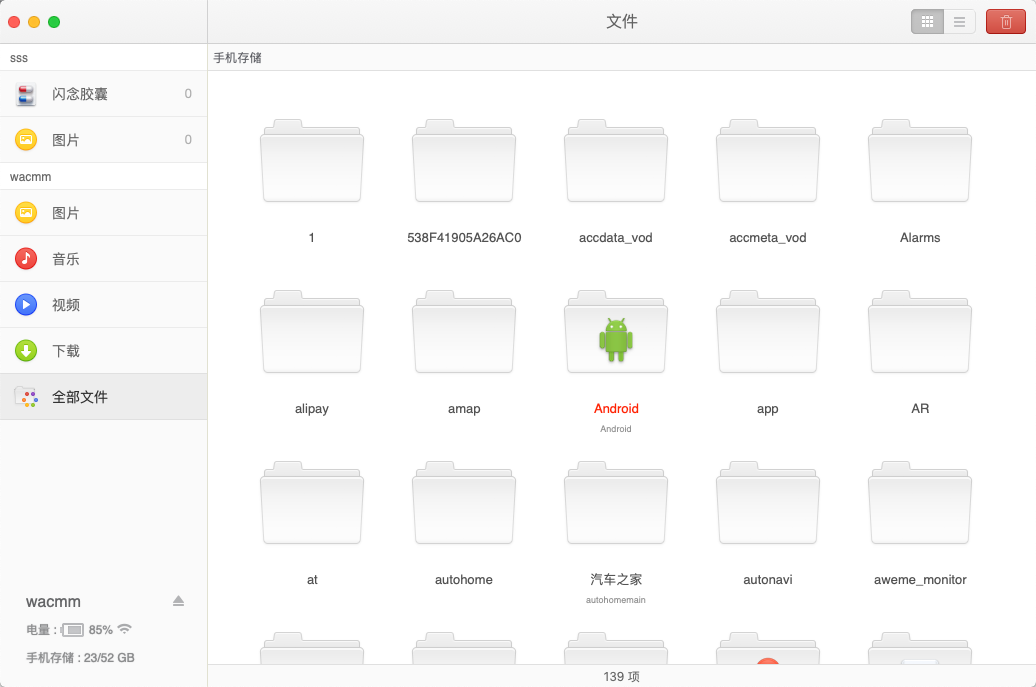The height and width of the screenshot is (687, 1036).
Task: Open the 538F41905A26AC0 folder
Action: pyautogui.click(x=463, y=162)
